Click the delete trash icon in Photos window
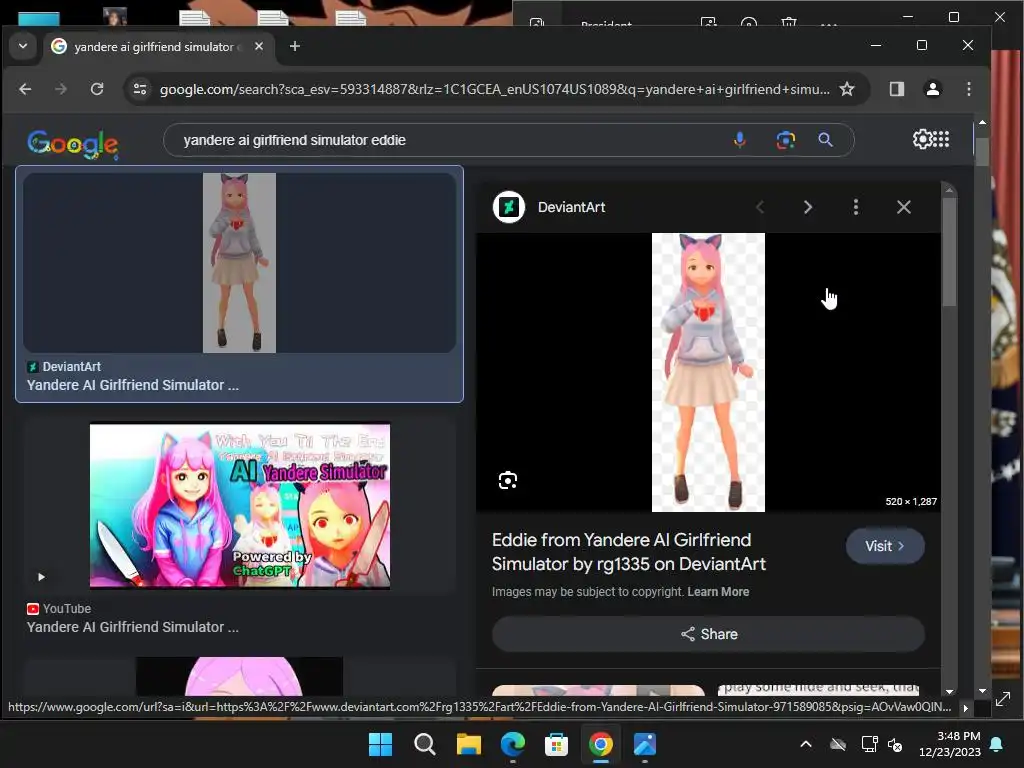Screen dimensions: 1024x768 pyautogui.click(x=789, y=22)
